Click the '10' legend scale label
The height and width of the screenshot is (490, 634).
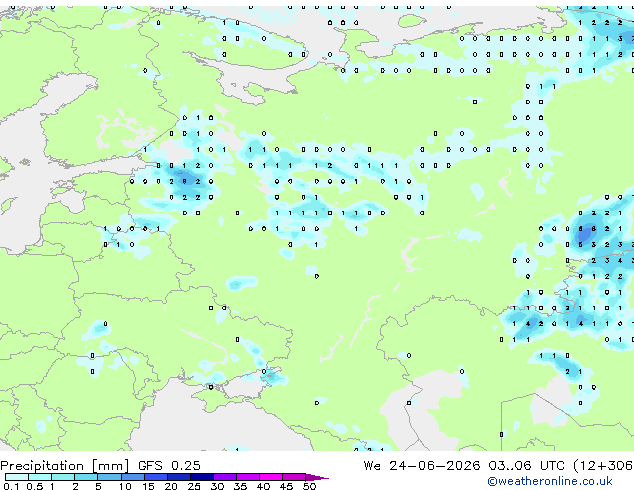click(x=125, y=486)
